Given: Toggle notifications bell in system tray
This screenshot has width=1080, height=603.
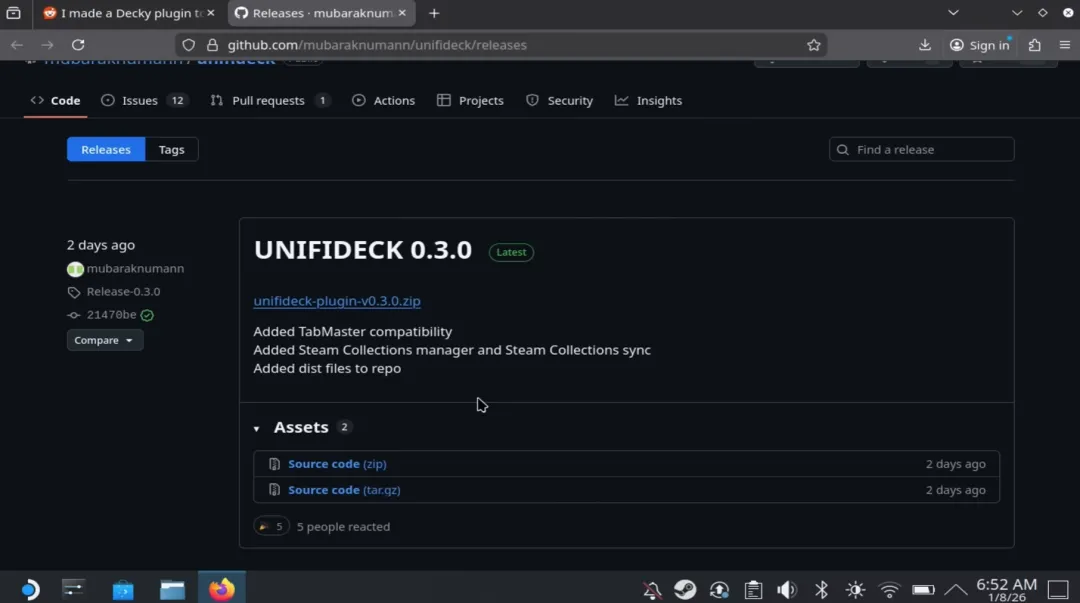Looking at the screenshot, I should point(652,590).
